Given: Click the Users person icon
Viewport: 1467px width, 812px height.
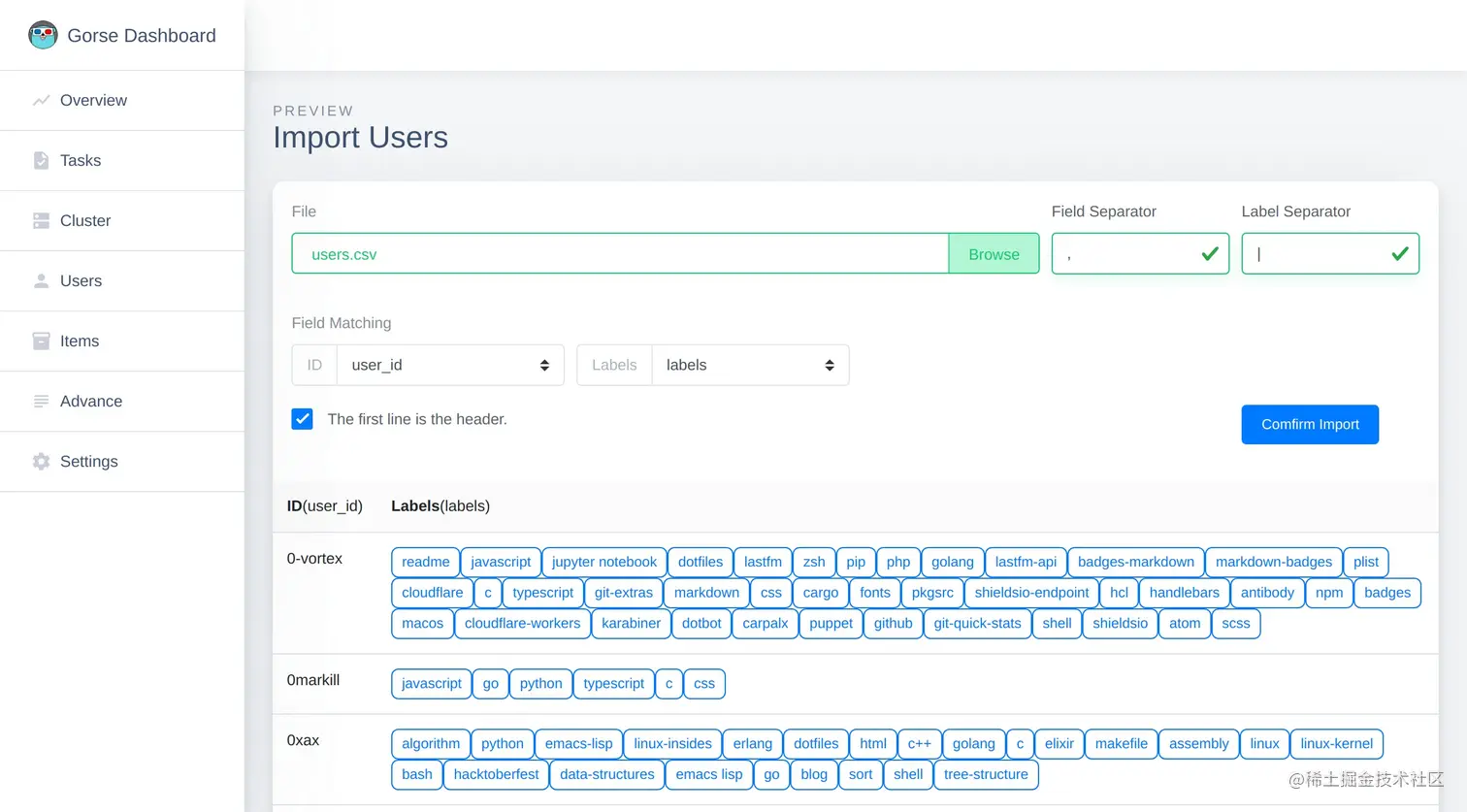Looking at the screenshot, I should [x=41, y=280].
